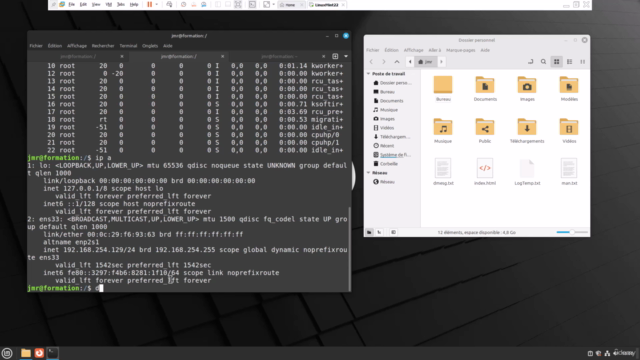Click terminal scrollbar
This screenshot has width=640, height=360.
(x=349, y=248)
